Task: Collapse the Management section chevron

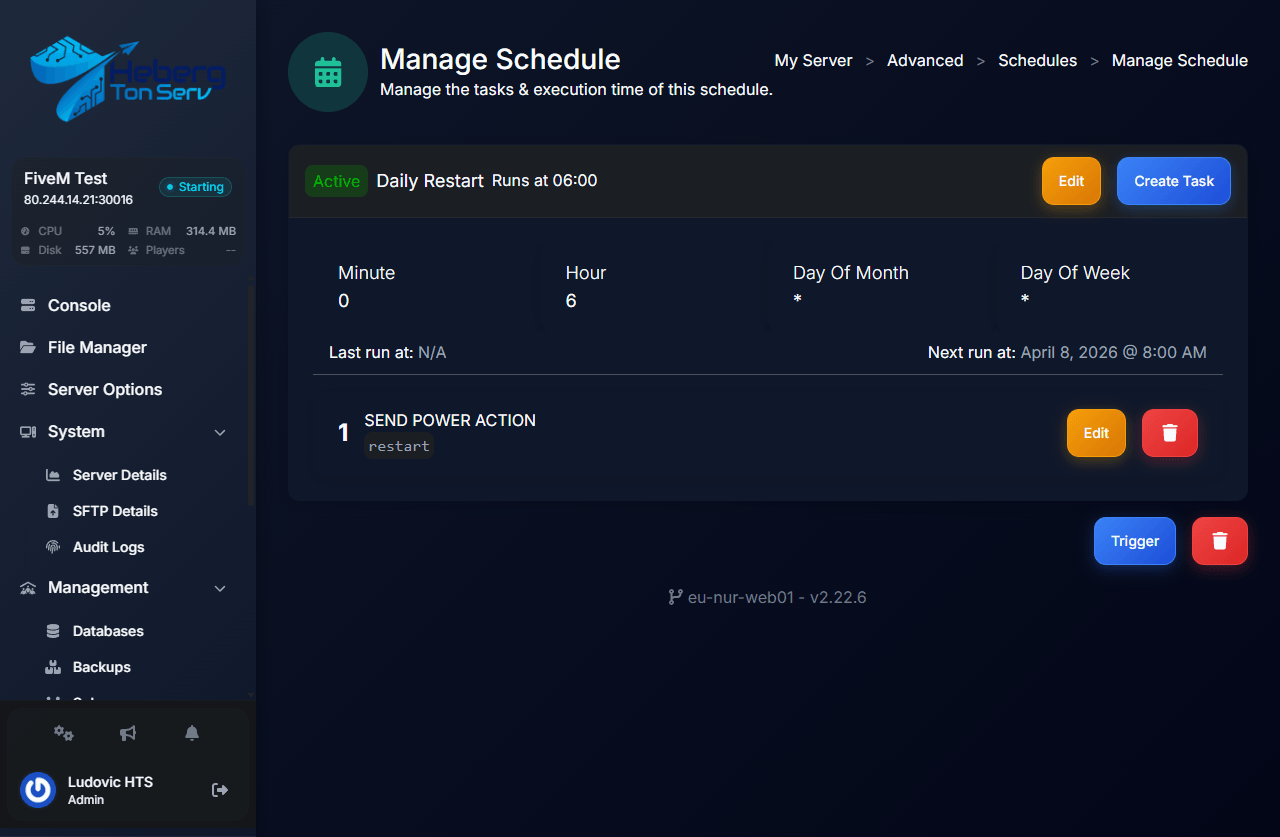Action: pos(220,588)
